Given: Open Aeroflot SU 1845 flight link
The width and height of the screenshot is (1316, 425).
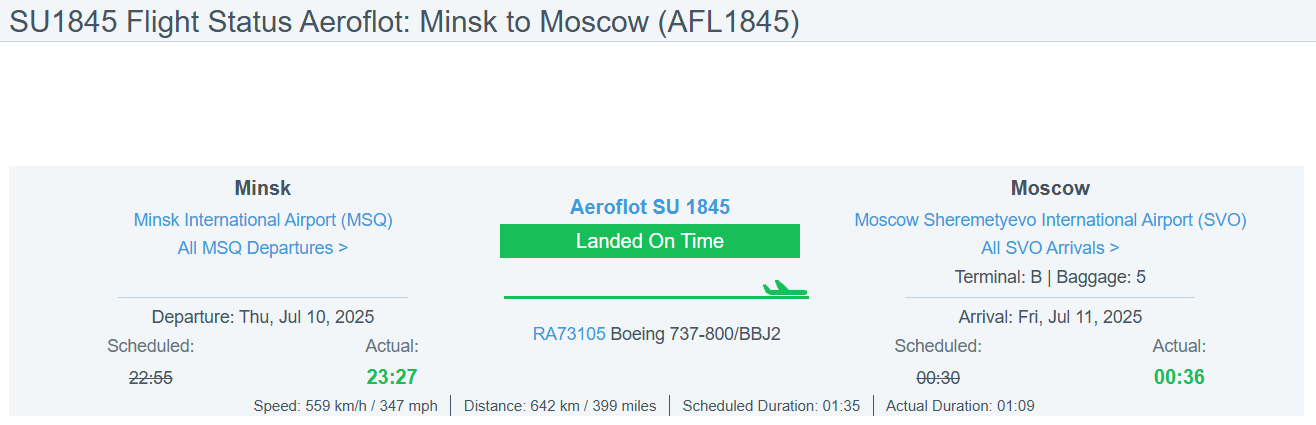Looking at the screenshot, I should [650, 207].
